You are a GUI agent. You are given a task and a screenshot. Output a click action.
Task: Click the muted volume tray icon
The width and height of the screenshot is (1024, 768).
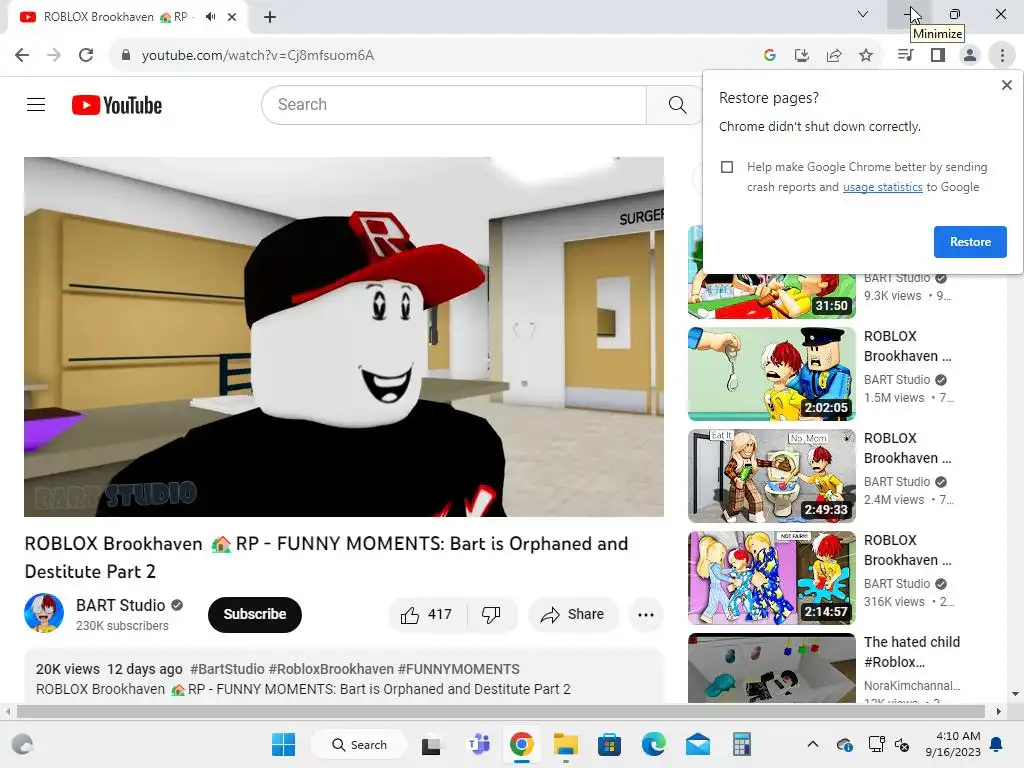click(902, 744)
